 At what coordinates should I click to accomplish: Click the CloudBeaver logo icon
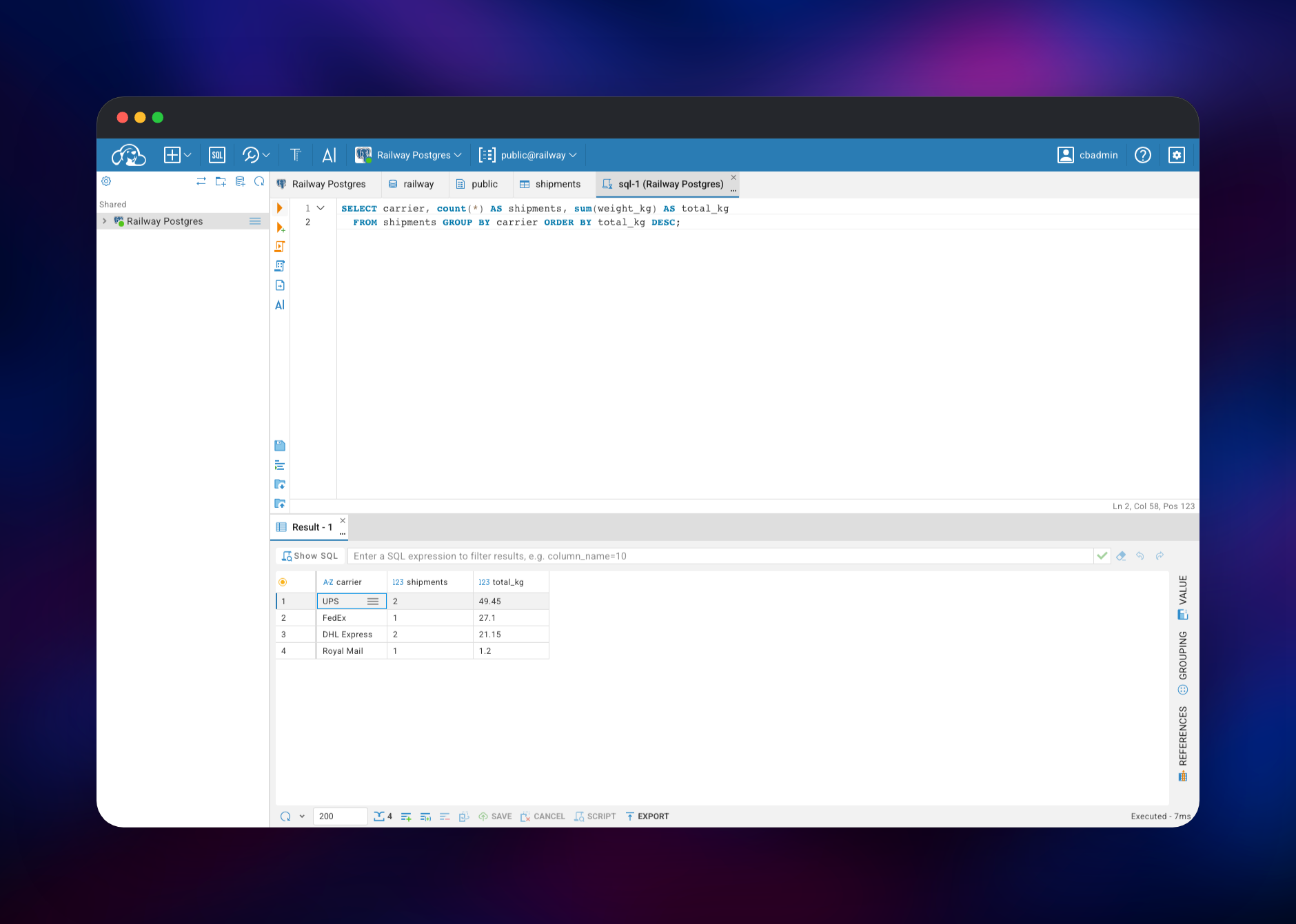[129, 155]
